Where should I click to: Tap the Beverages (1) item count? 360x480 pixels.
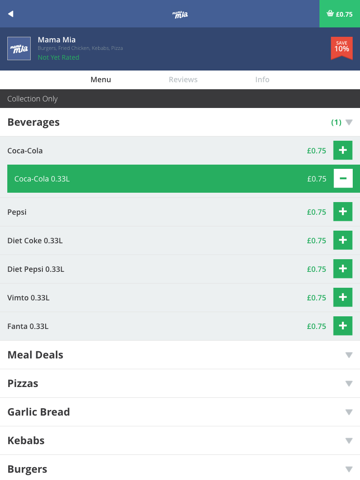(x=336, y=122)
